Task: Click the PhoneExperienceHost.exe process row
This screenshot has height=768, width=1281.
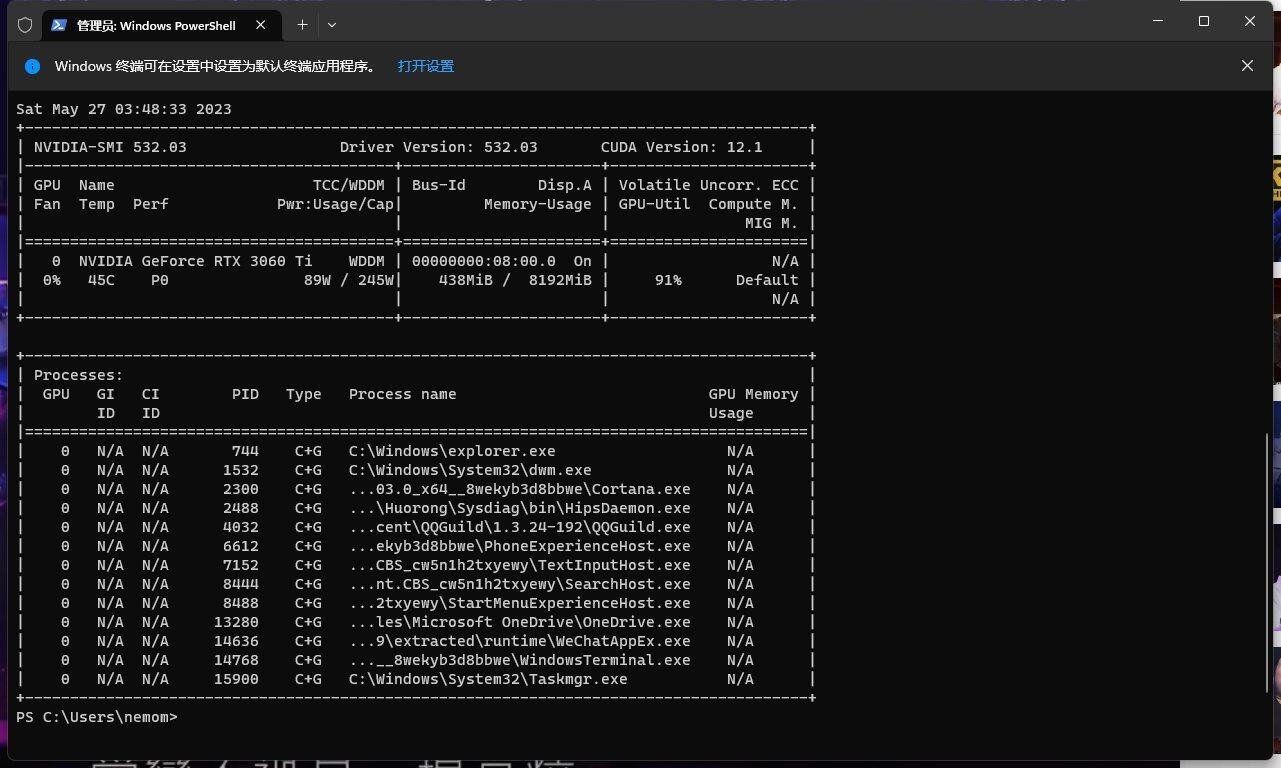Action: tap(416, 546)
